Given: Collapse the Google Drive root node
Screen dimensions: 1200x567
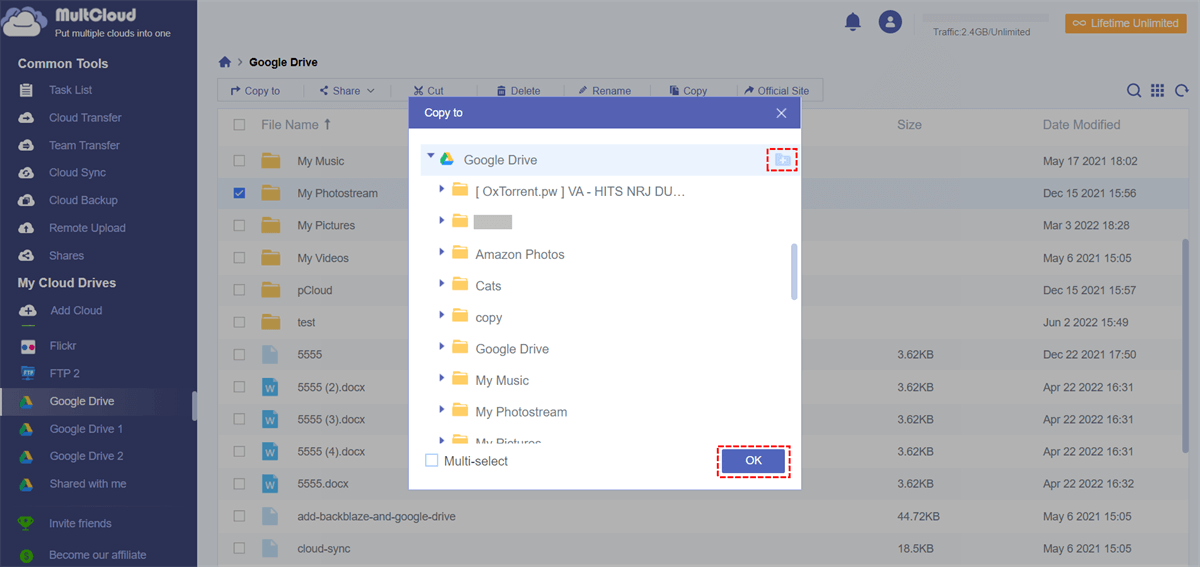Looking at the screenshot, I should pos(430,157).
